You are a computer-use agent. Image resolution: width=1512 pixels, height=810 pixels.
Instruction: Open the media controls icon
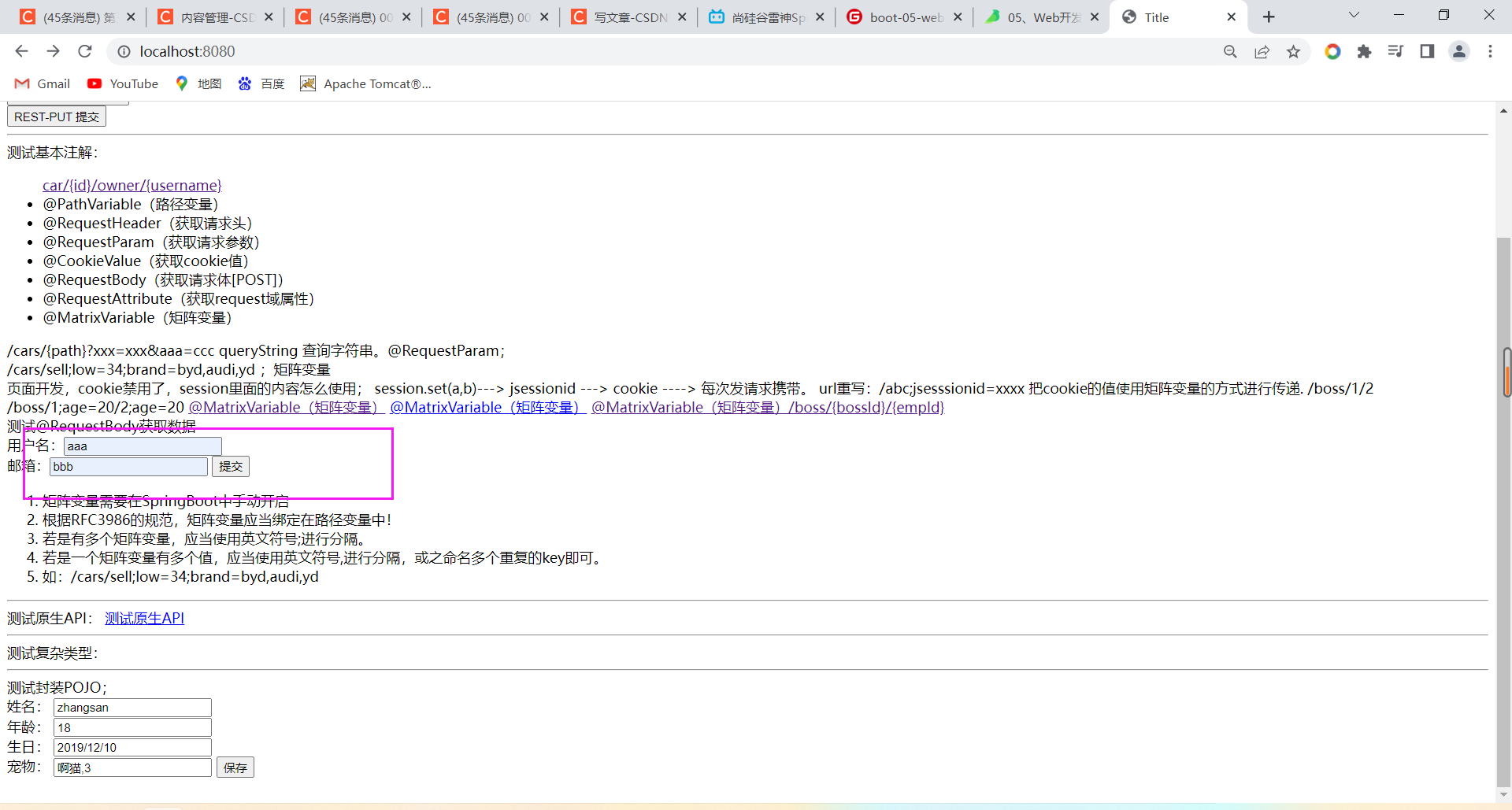pyautogui.click(x=1396, y=51)
